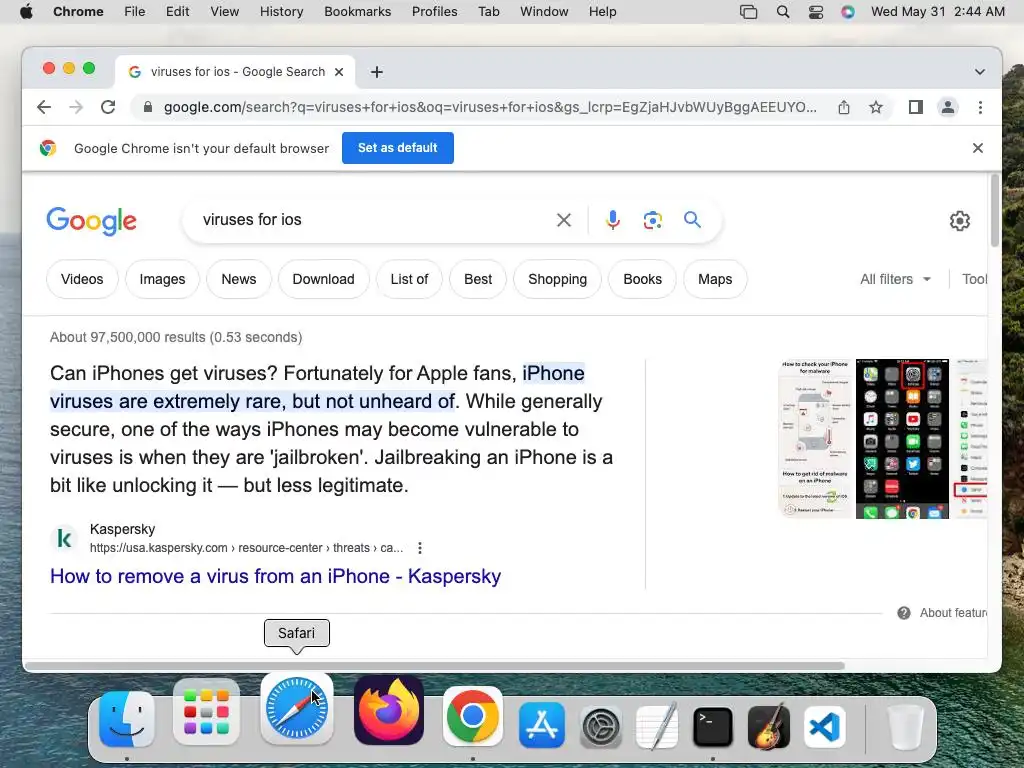
Task: Select the Books filter chip
Action: (x=643, y=279)
